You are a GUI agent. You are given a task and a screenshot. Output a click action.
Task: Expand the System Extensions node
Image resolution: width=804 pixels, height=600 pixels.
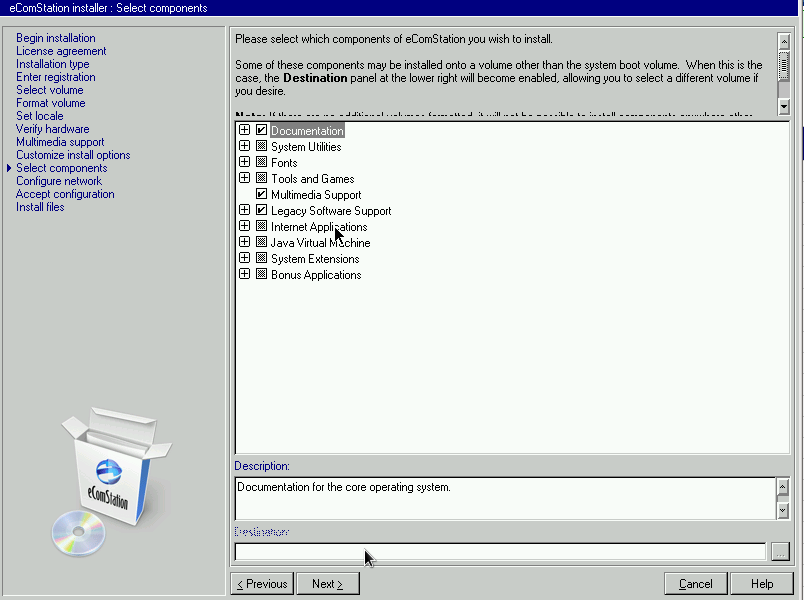point(245,258)
